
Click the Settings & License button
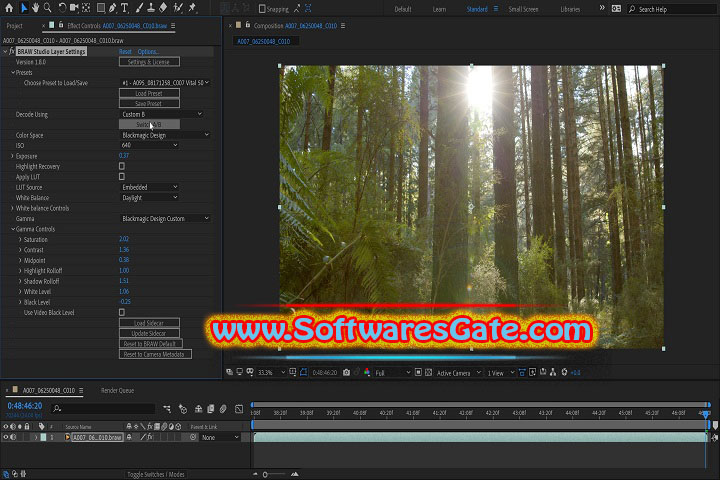point(149,62)
